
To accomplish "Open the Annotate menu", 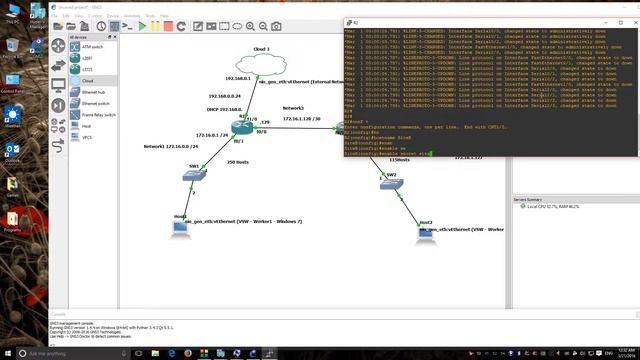I will coord(132,16).
